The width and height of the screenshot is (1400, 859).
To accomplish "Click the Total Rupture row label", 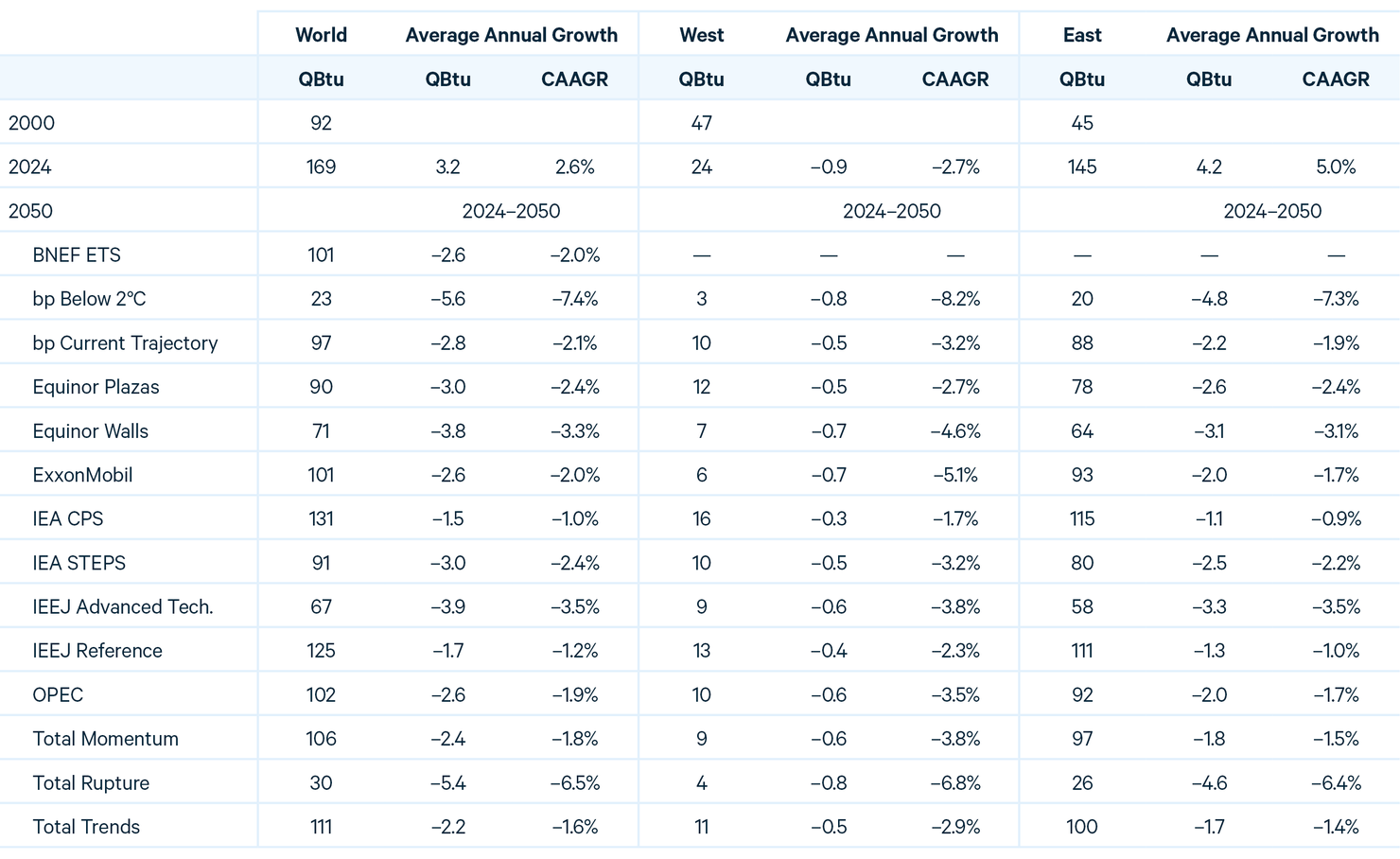I will 91,783.
